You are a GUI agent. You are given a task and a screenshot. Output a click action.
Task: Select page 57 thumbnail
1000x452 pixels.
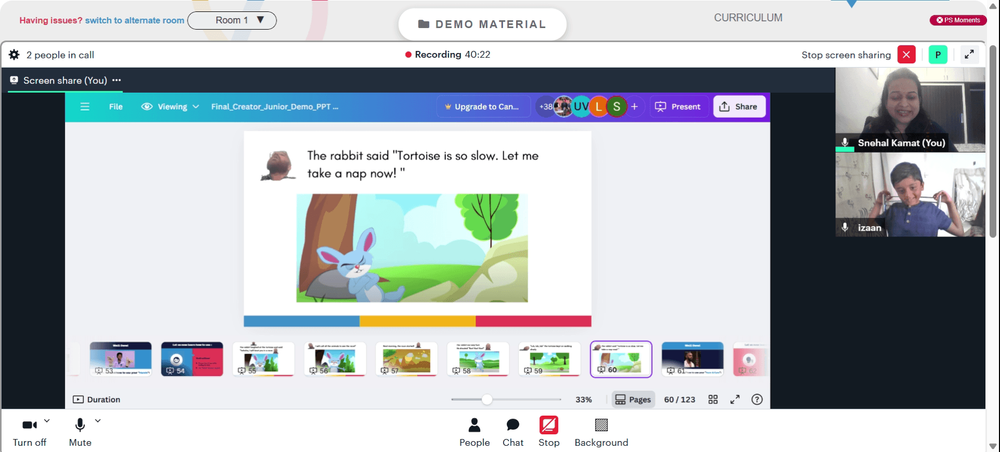[406, 359]
